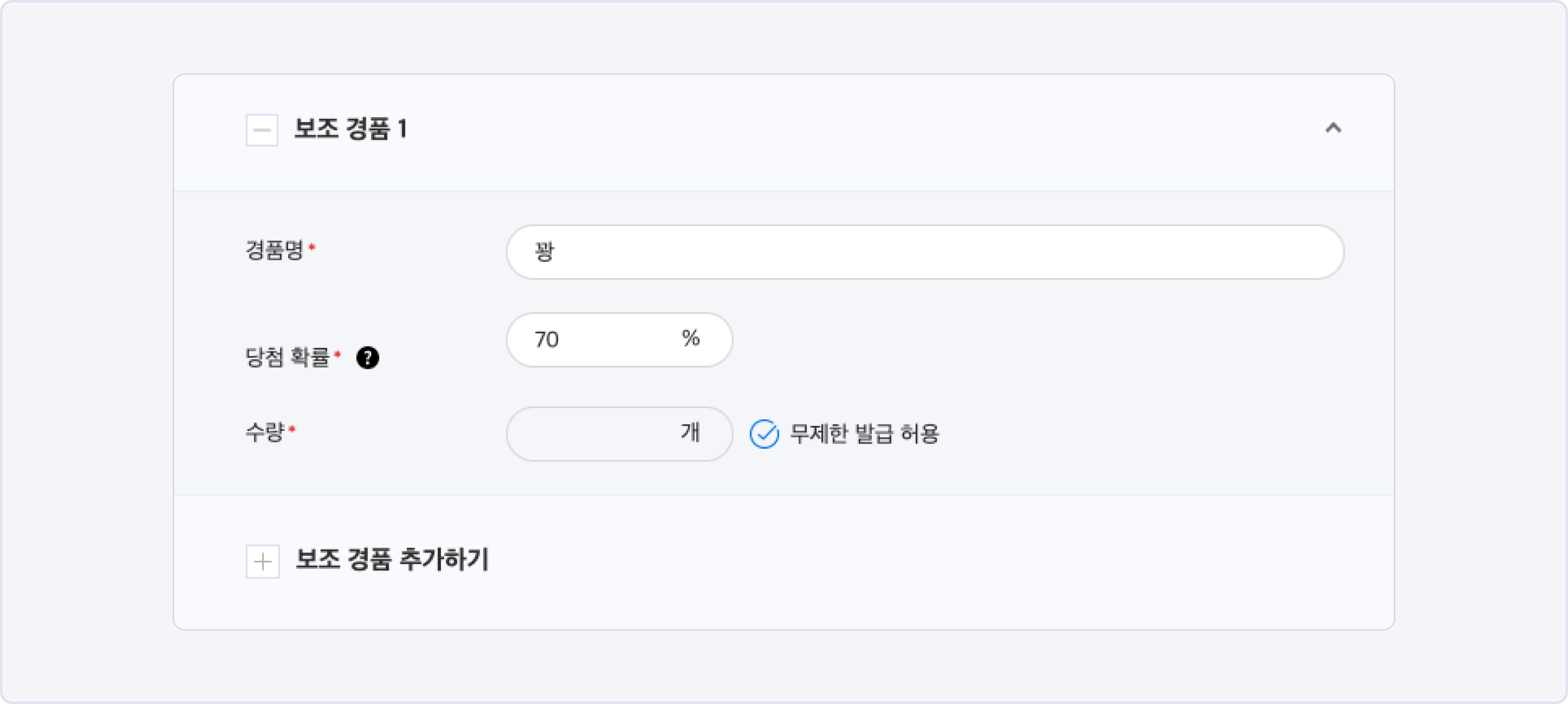Click the 경품명 field label

[274, 250]
